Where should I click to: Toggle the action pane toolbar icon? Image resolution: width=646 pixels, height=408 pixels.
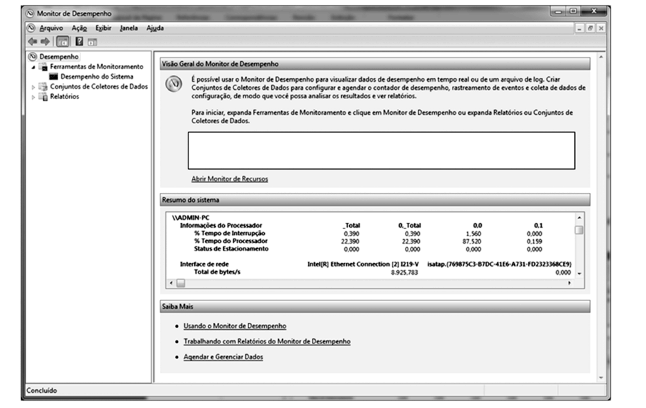[92, 42]
